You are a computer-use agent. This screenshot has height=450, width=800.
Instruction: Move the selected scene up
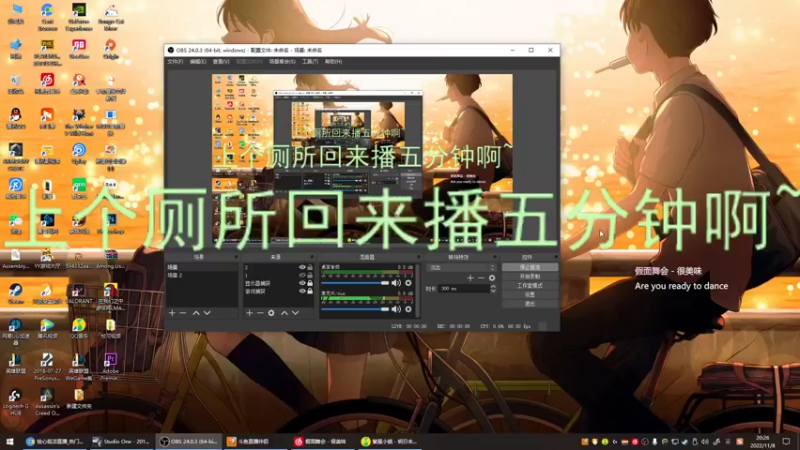click(x=196, y=313)
